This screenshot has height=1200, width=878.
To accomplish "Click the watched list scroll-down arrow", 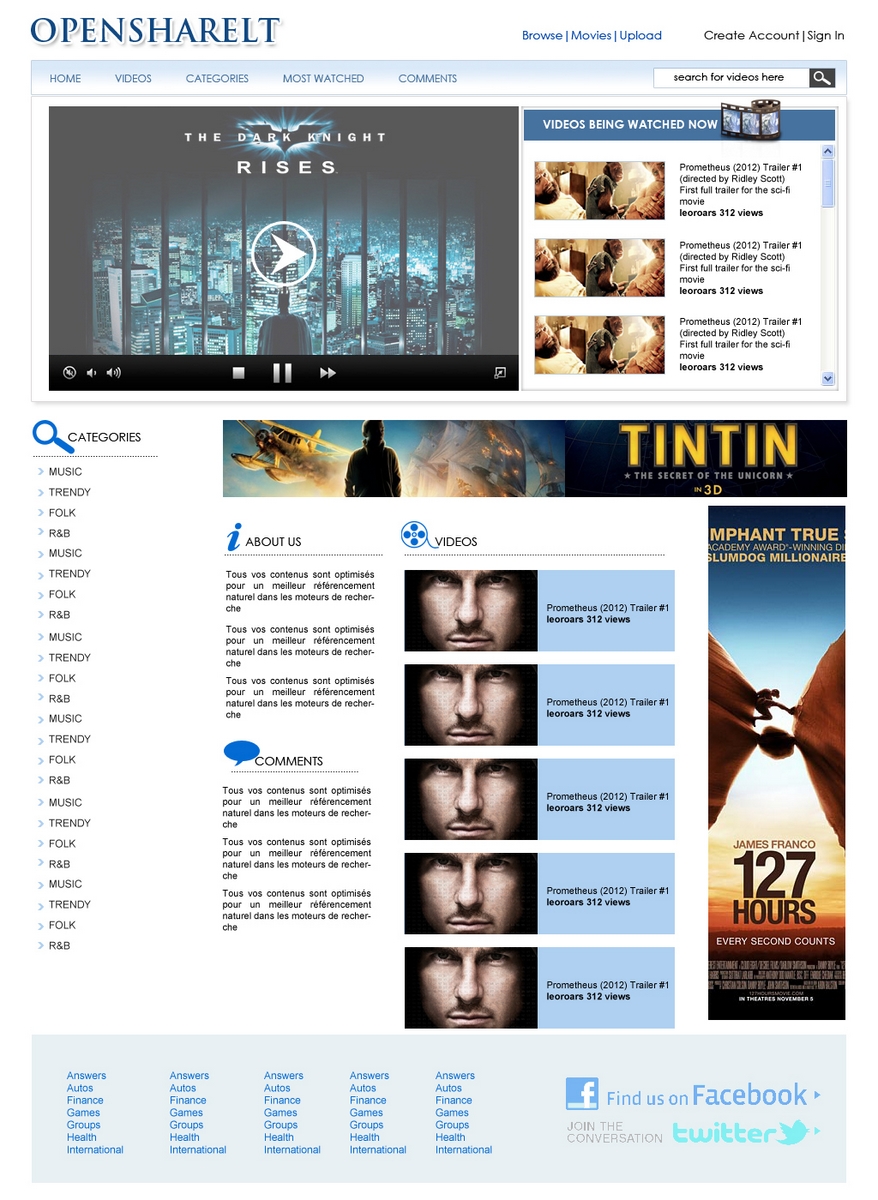I will (x=828, y=378).
